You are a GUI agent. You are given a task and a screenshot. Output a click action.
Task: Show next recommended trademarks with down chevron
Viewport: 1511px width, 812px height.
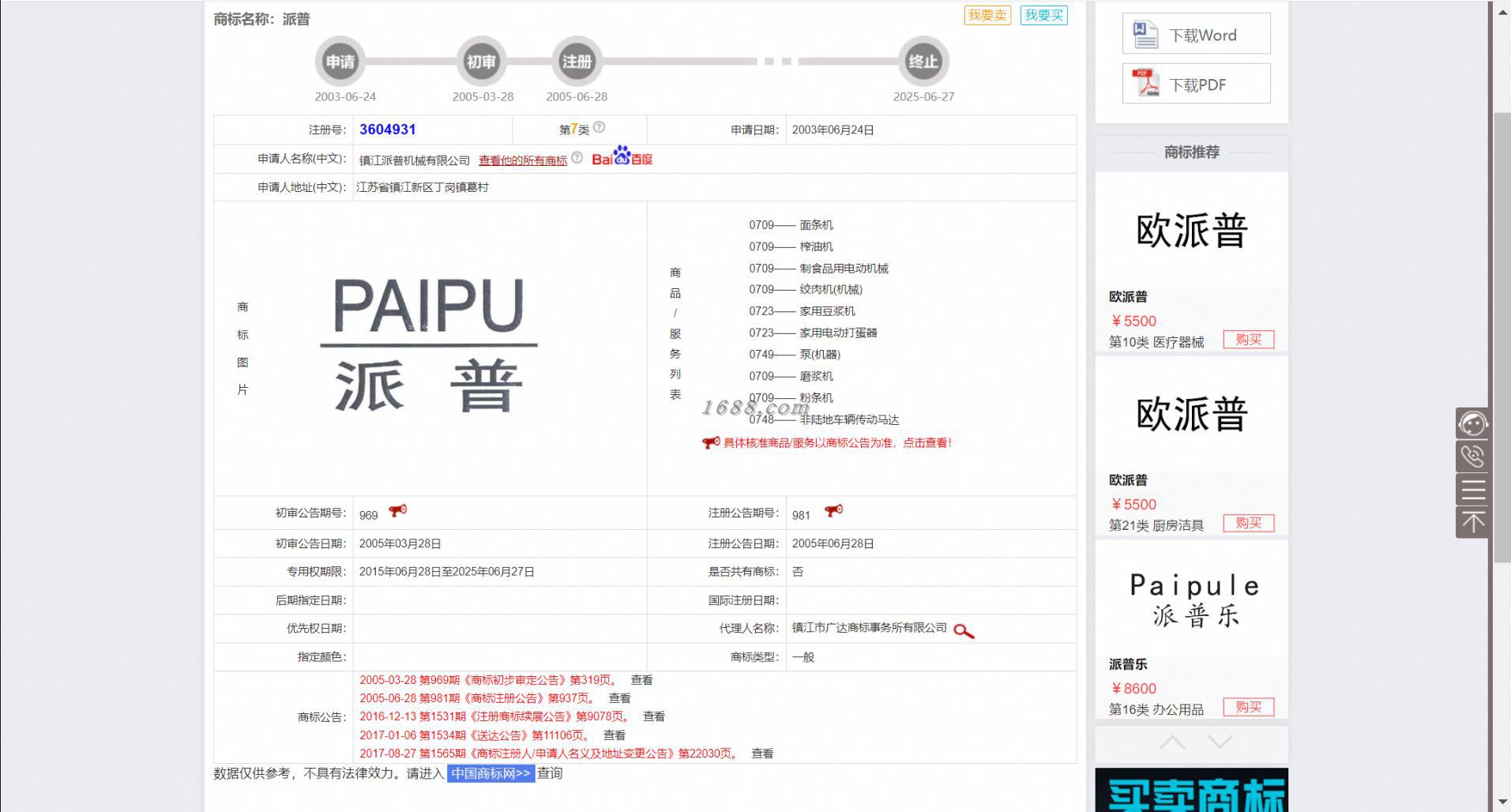(1220, 742)
